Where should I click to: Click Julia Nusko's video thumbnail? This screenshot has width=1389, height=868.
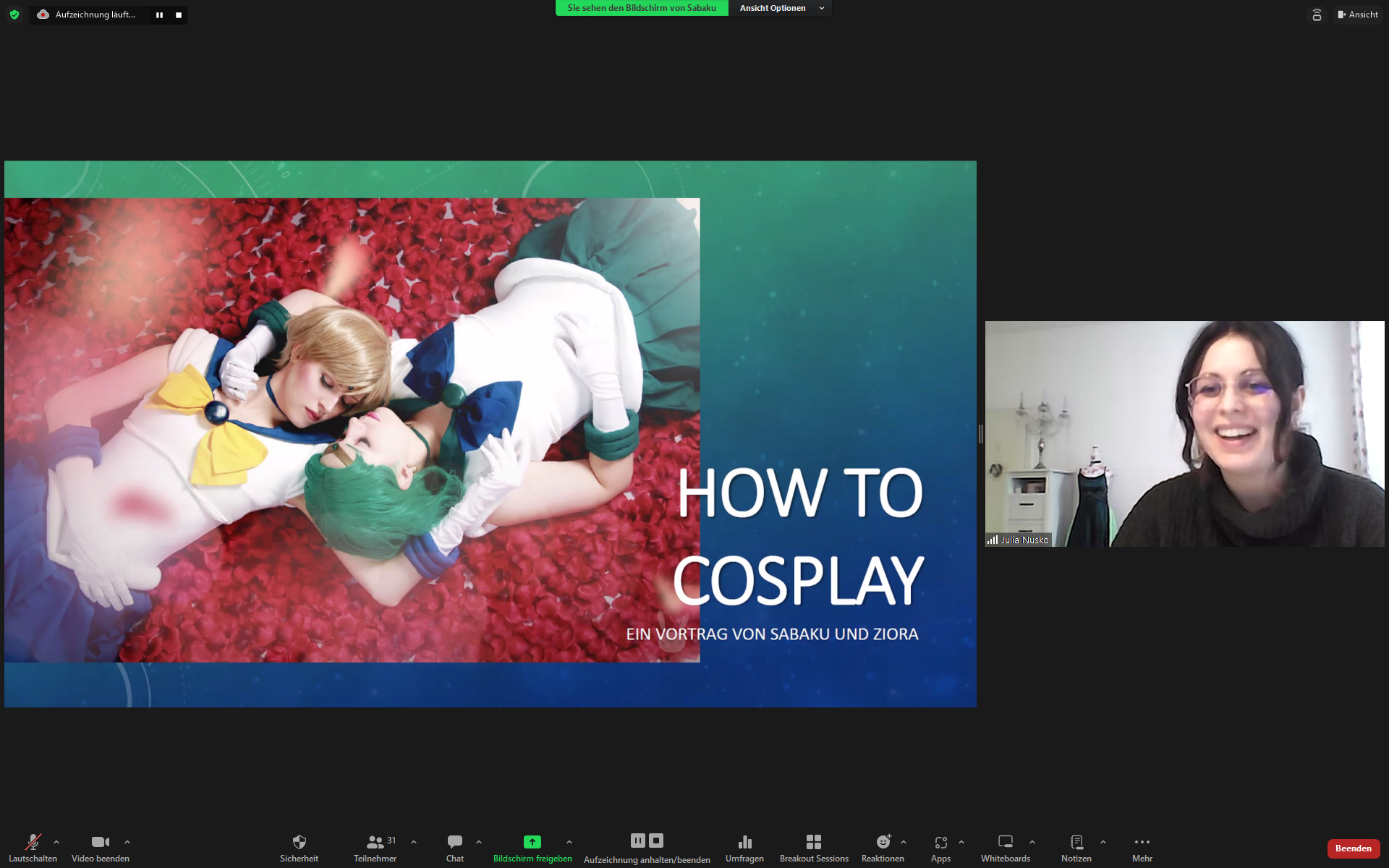[x=1184, y=434]
